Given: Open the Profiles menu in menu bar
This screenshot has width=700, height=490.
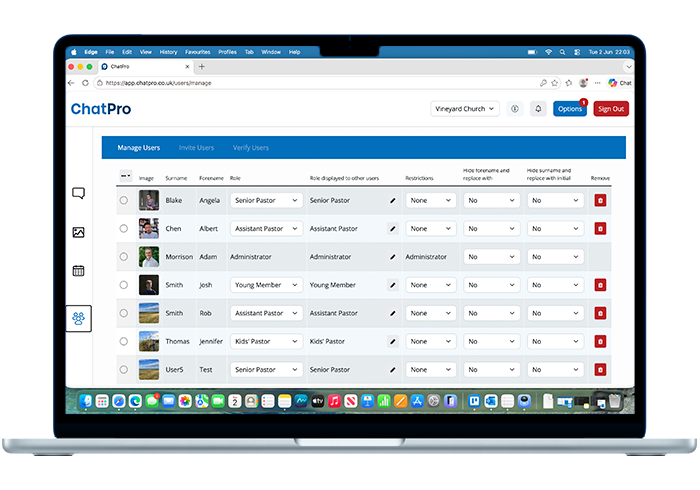Looking at the screenshot, I should [x=228, y=52].
